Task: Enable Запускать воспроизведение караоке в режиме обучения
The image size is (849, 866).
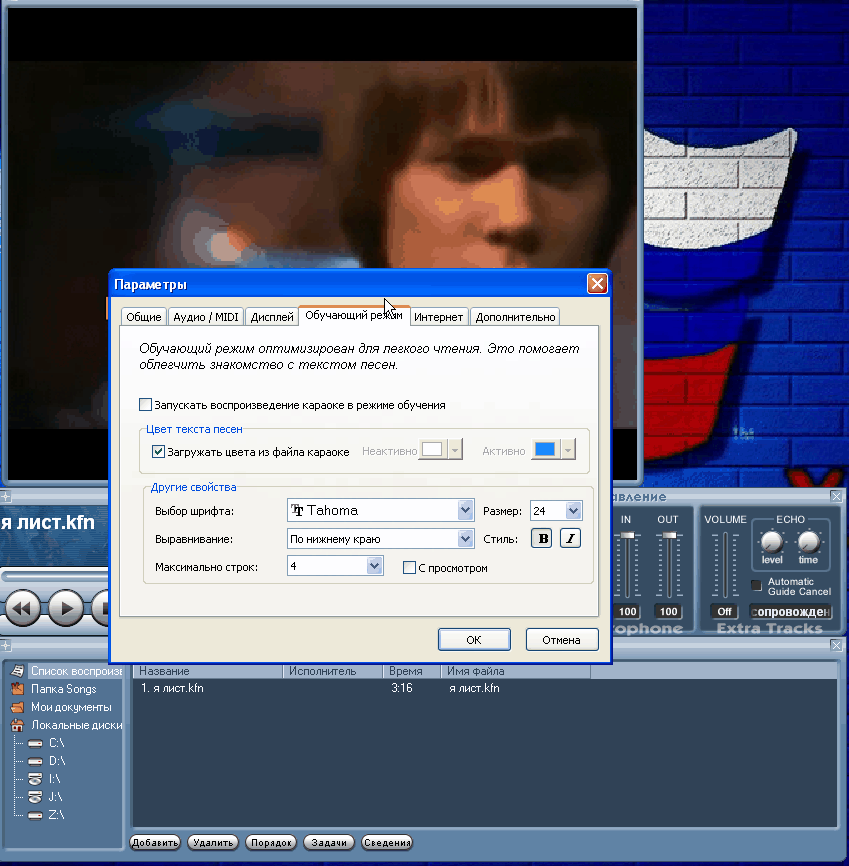Action: (145, 405)
